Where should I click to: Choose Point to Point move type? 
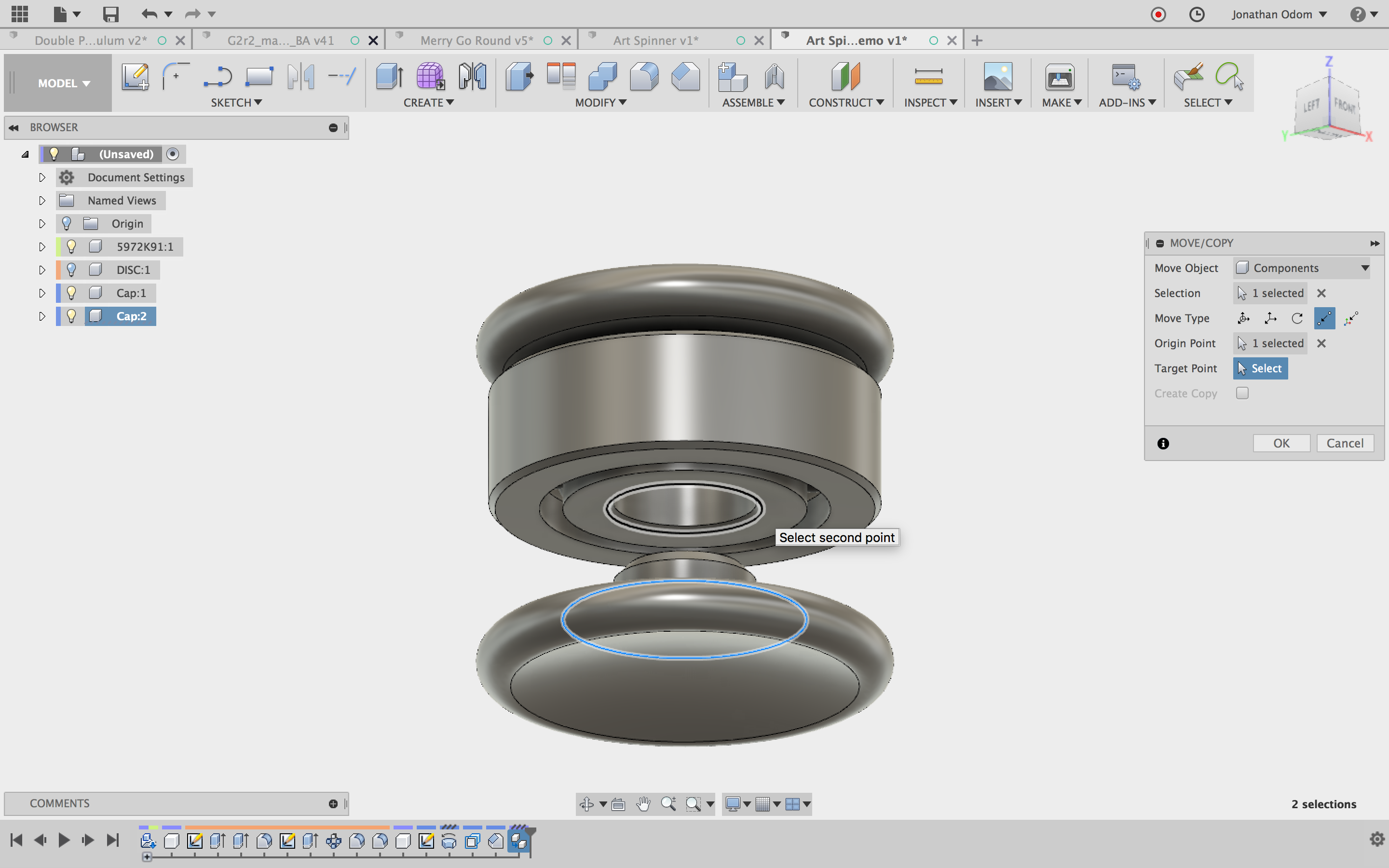tap(1324, 318)
